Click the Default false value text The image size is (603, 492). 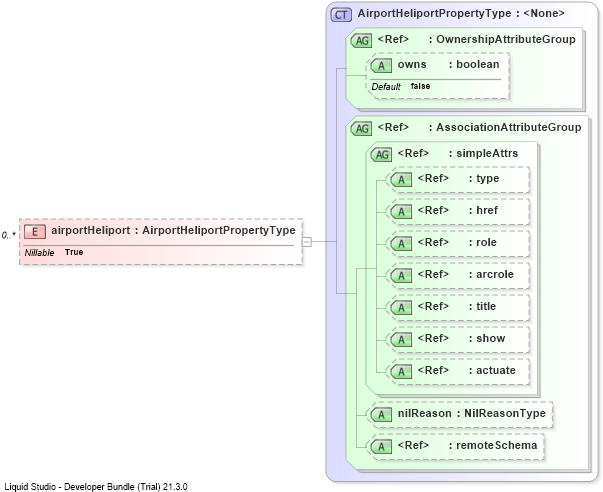pos(401,87)
